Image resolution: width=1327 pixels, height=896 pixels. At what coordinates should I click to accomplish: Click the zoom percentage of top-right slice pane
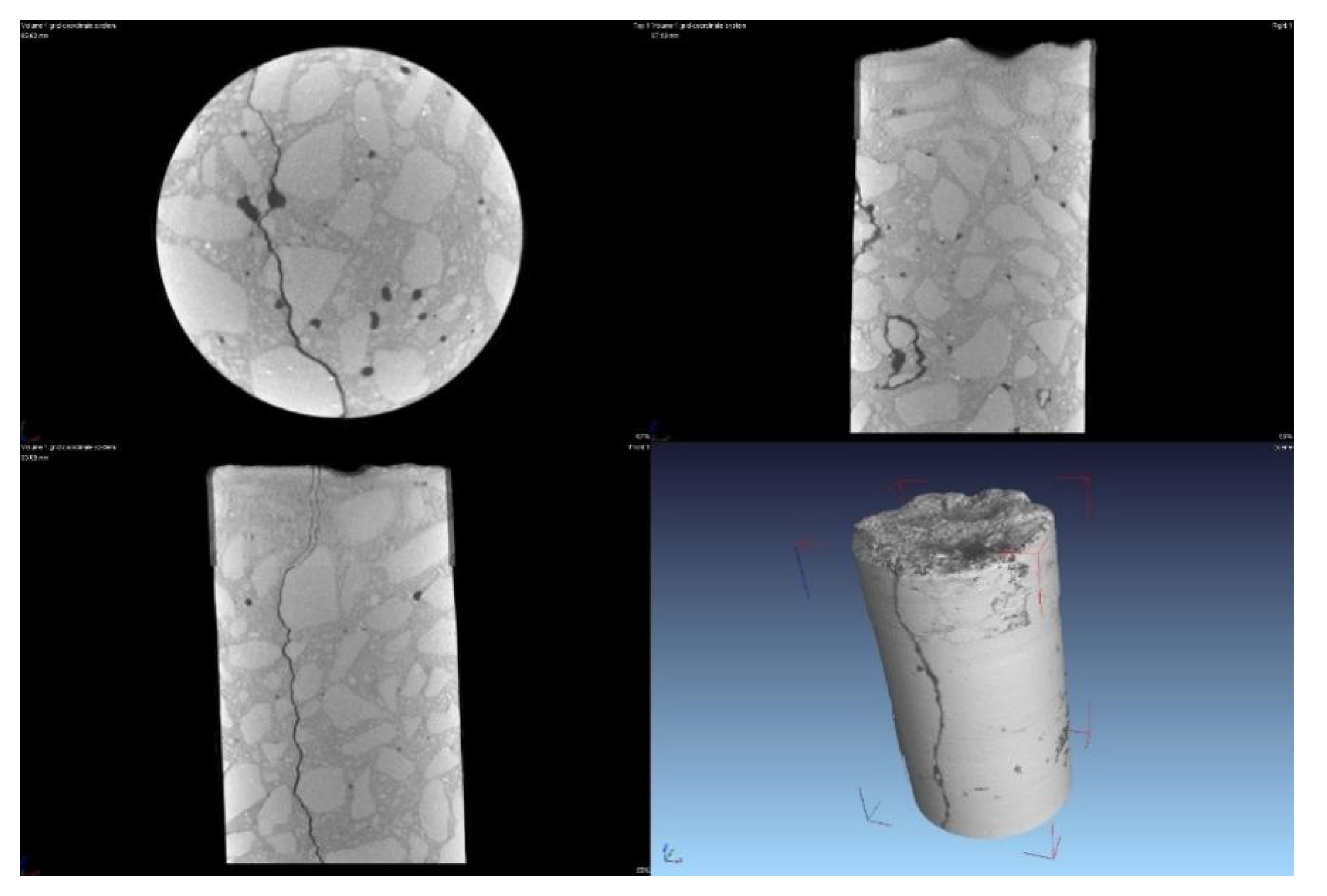coord(1286,437)
